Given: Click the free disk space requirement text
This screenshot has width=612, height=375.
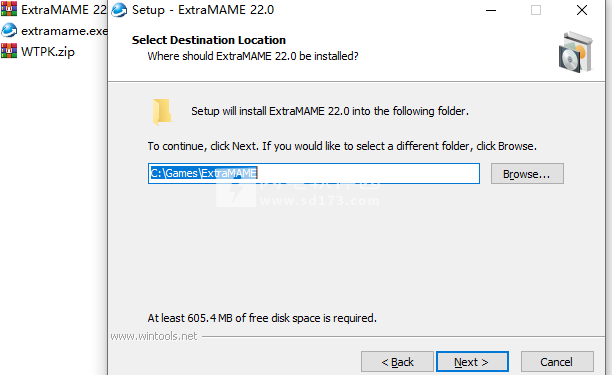Looking at the screenshot, I should [x=262, y=318].
